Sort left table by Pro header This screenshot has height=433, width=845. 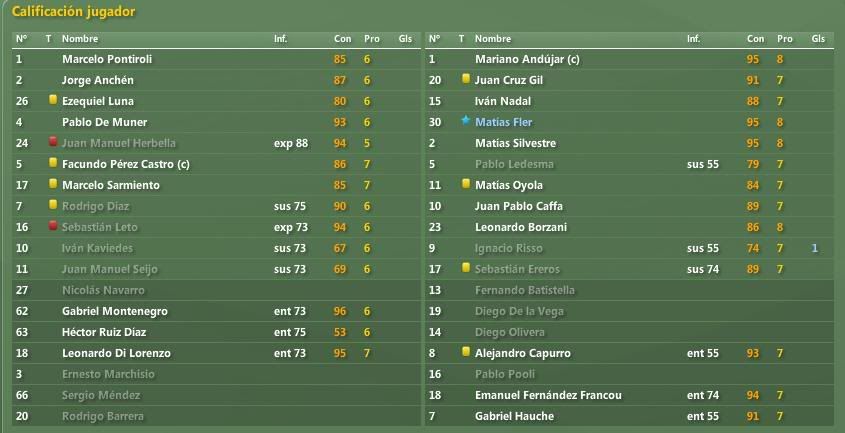pyautogui.click(x=372, y=39)
